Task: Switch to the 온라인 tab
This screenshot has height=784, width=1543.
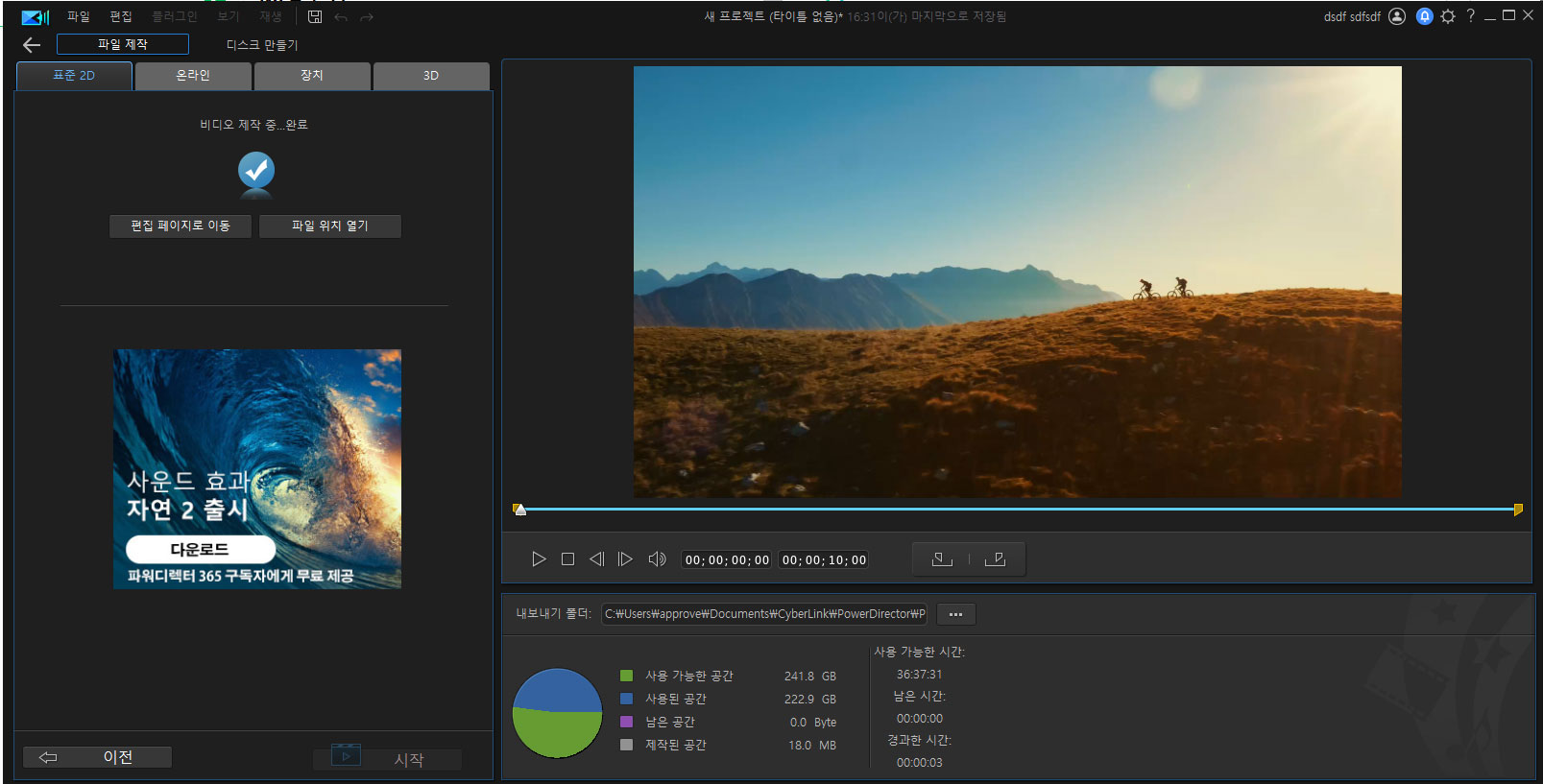Action: point(193,76)
